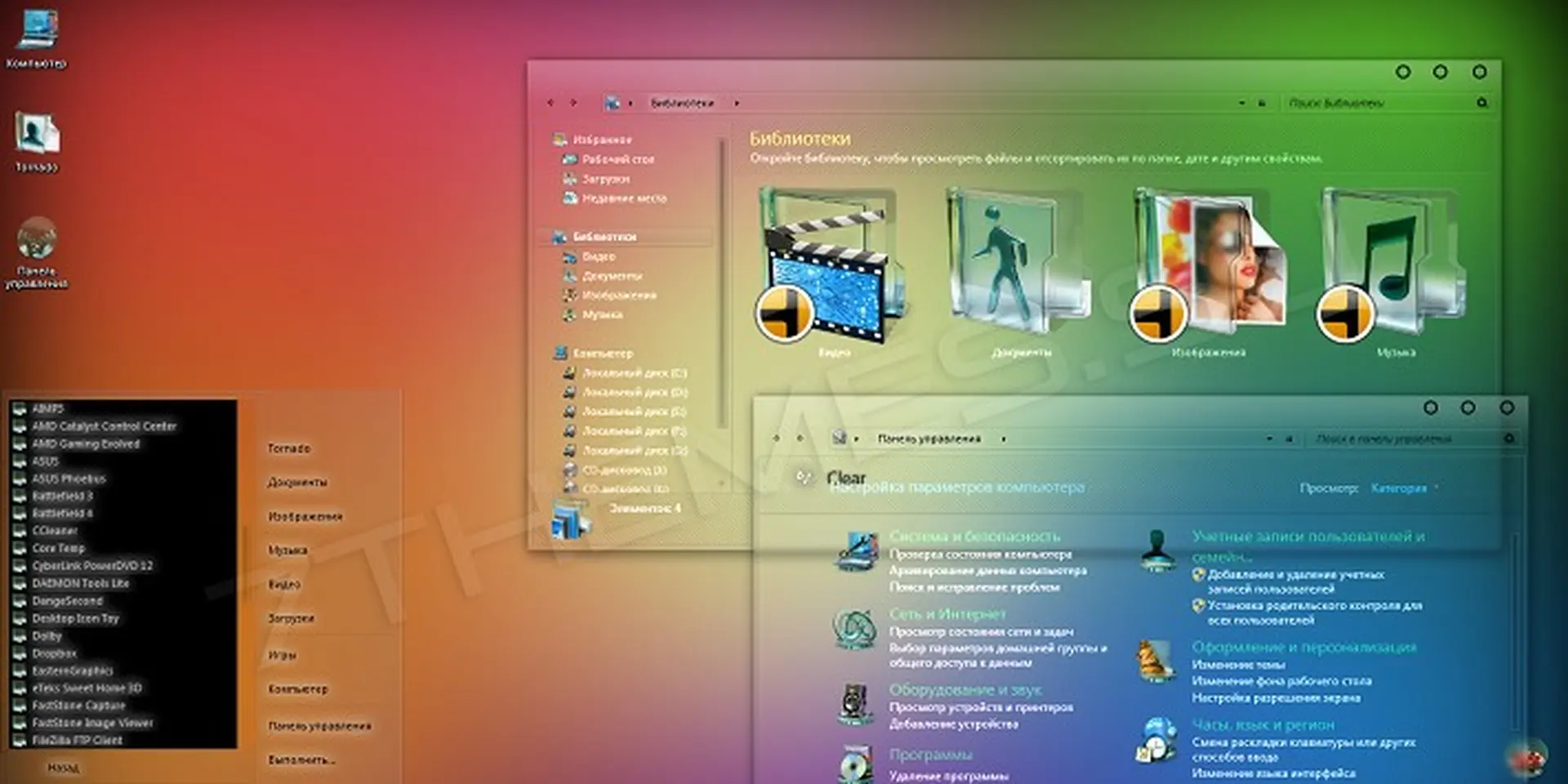Open Часы, язык и регион link
Viewport: 1568px width, 784px height.
tap(1263, 725)
